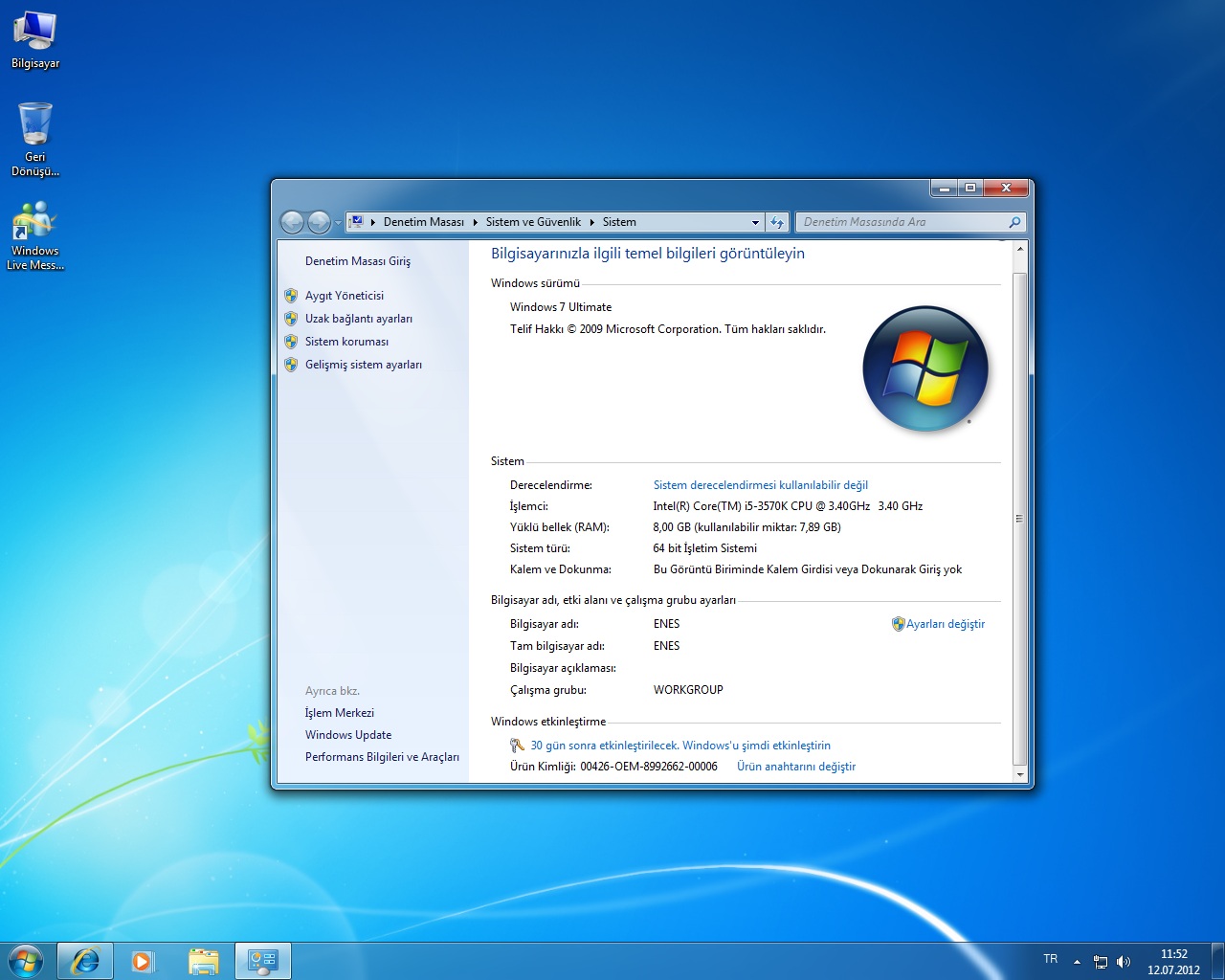This screenshot has height=980, width=1225.
Task: Click shield icon beside Aygıt Yöneticisi
Action: click(291, 296)
